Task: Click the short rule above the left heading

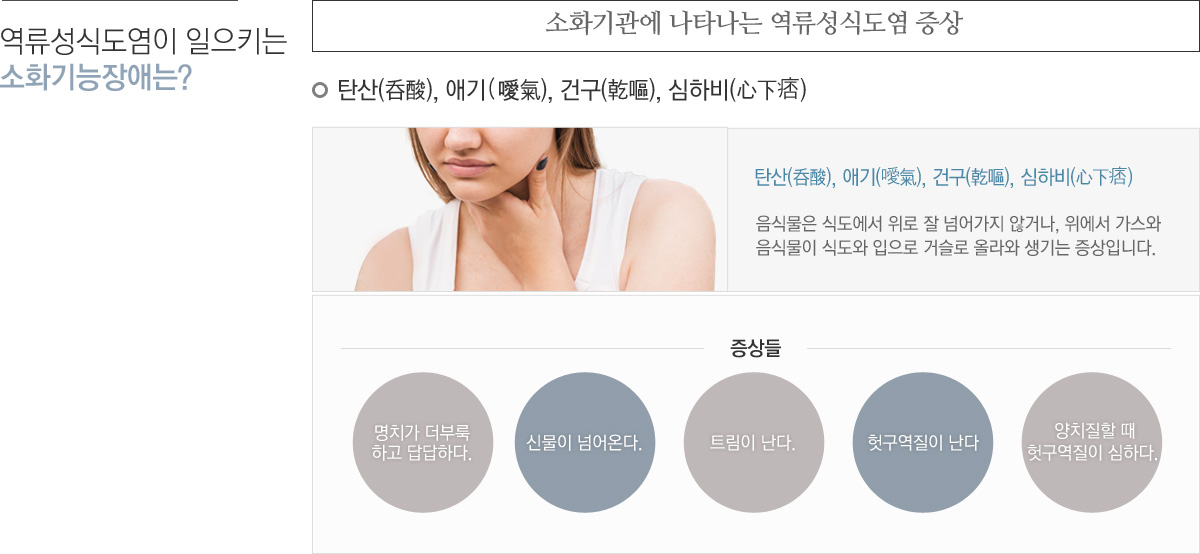Action: [x=119, y=1]
